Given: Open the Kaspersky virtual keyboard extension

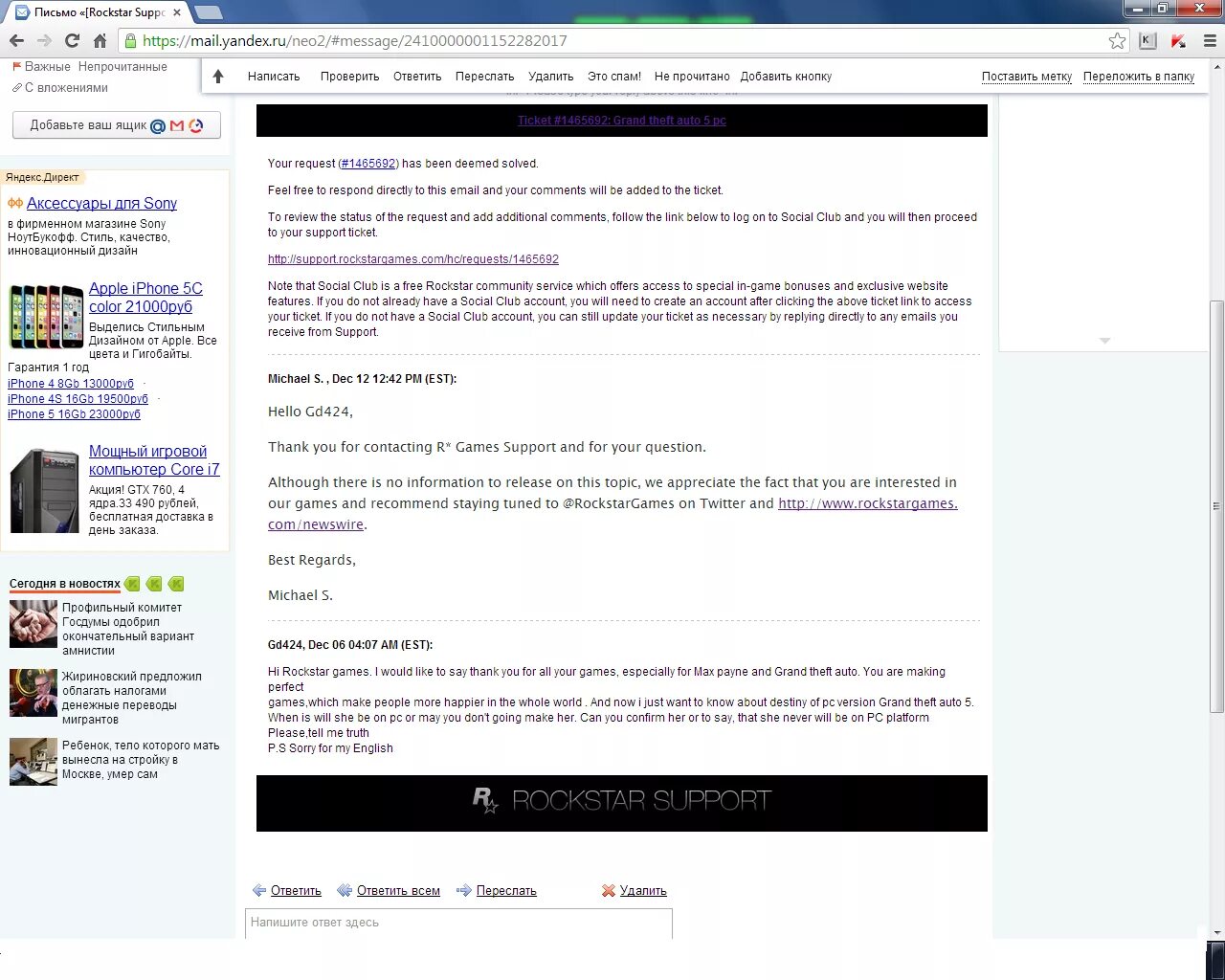Looking at the screenshot, I should 1147,40.
